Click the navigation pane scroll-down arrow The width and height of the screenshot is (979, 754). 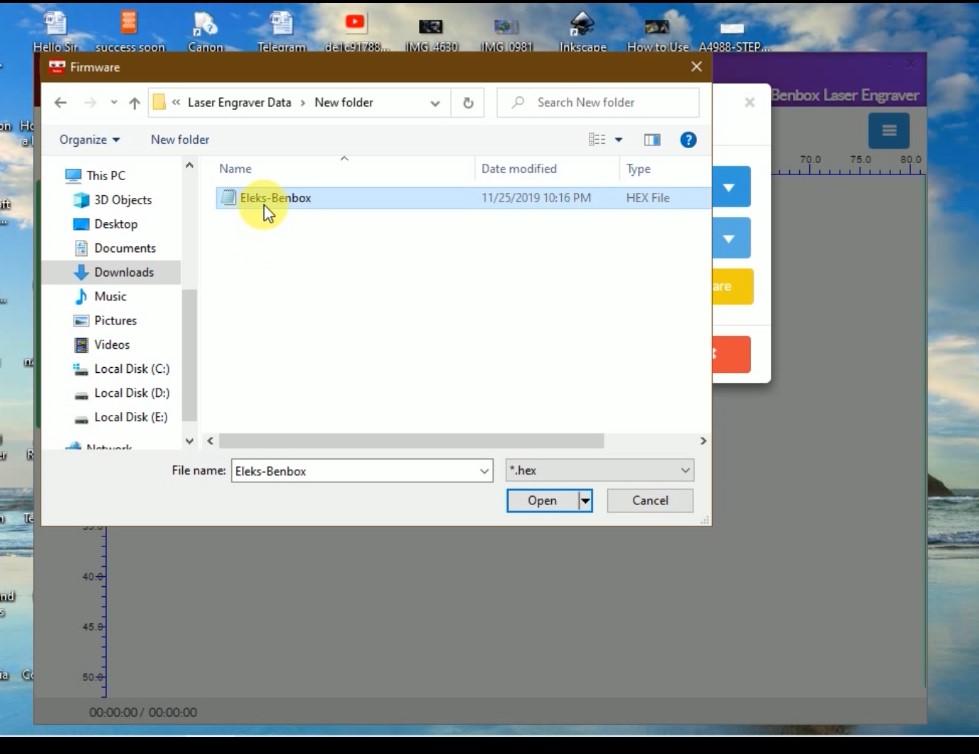click(x=189, y=441)
